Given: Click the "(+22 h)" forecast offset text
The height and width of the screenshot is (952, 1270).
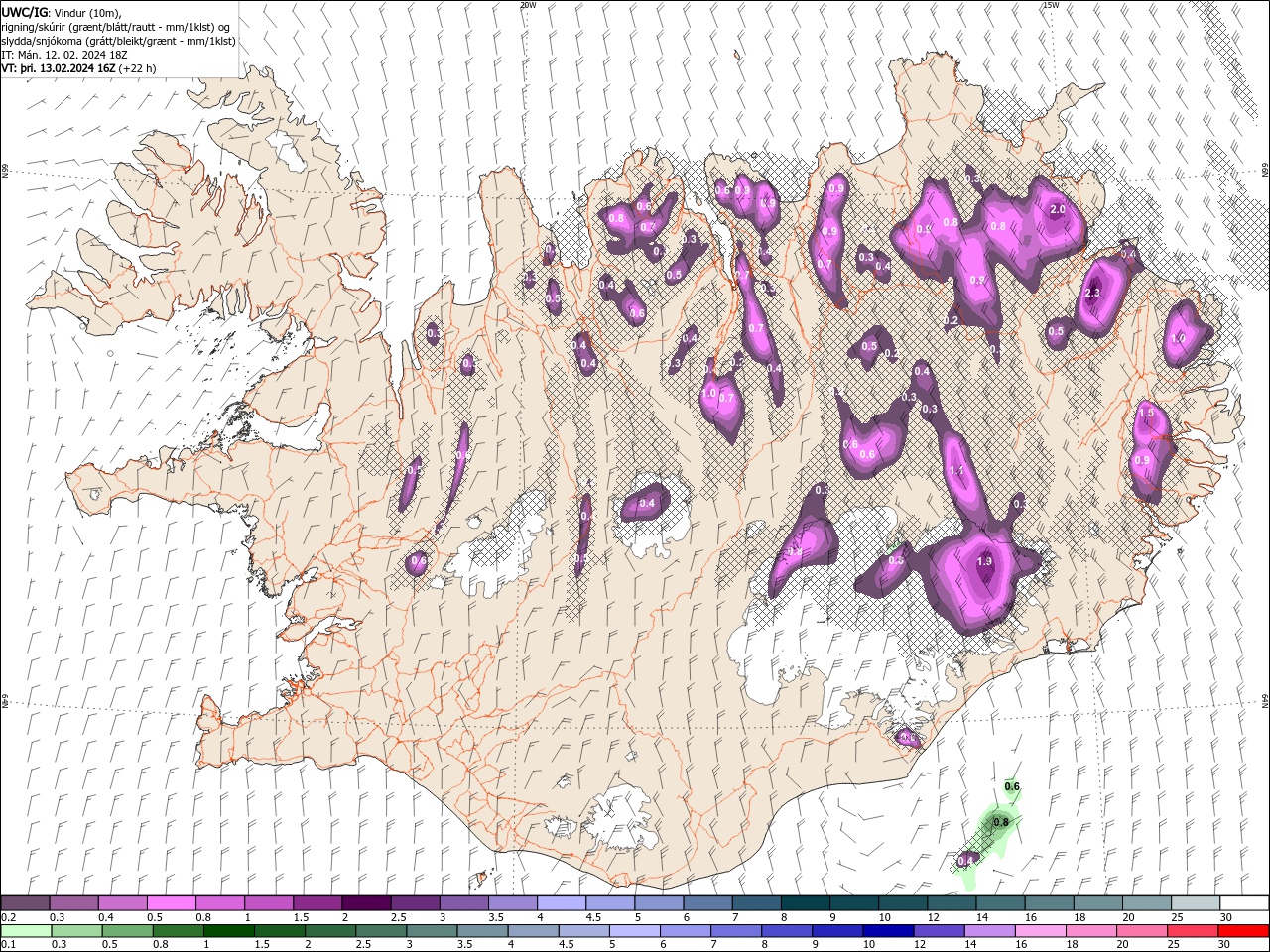Looking at the screenshot, I should [x=139, y=68].
